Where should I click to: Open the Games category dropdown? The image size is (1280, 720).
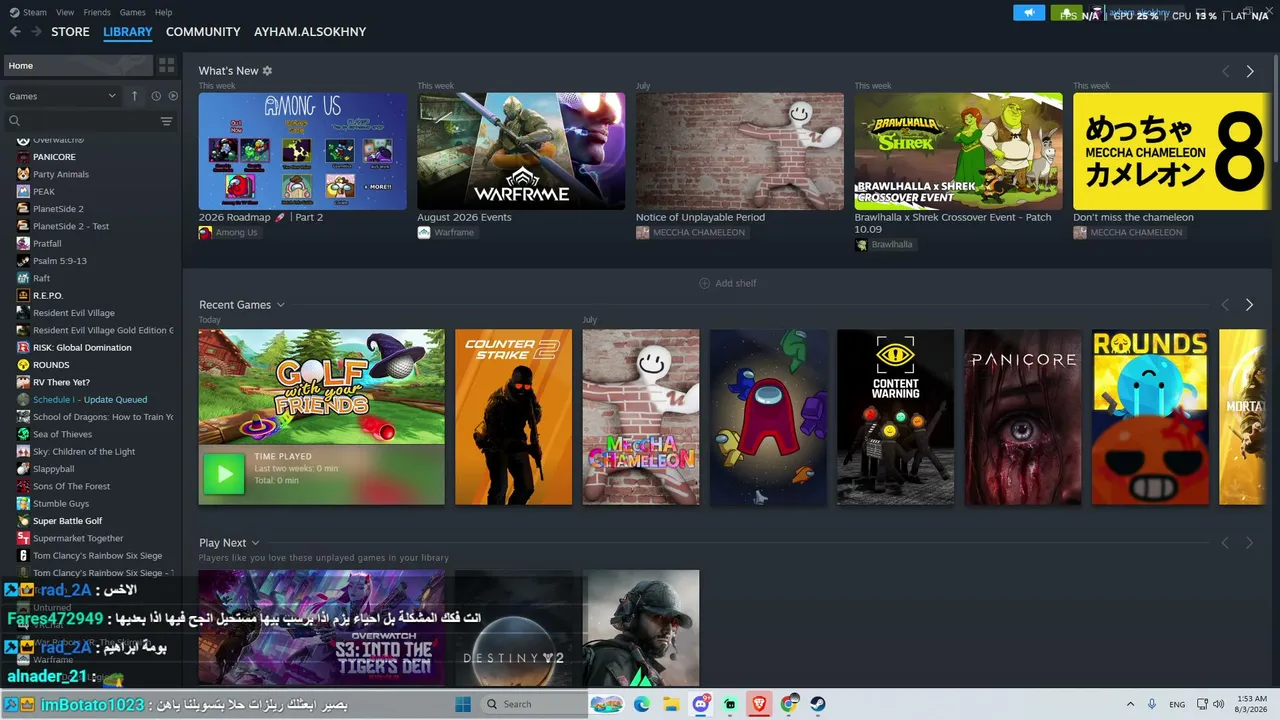click(62, 96)
